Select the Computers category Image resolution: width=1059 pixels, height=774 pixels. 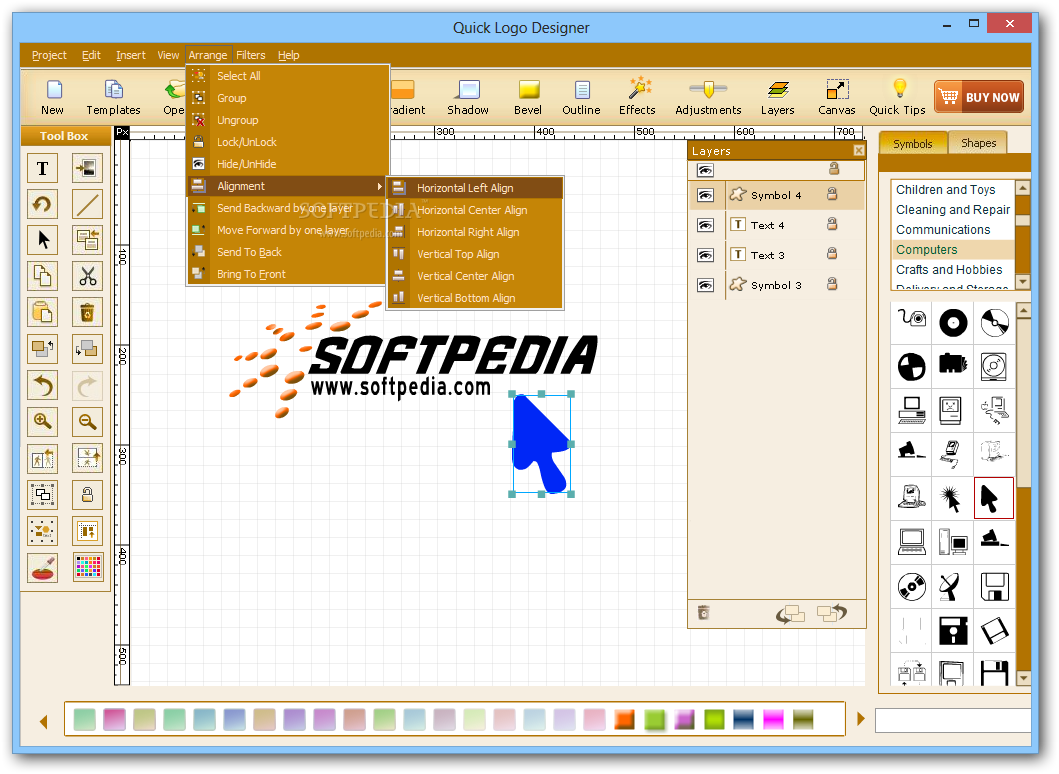pos(952,249)
